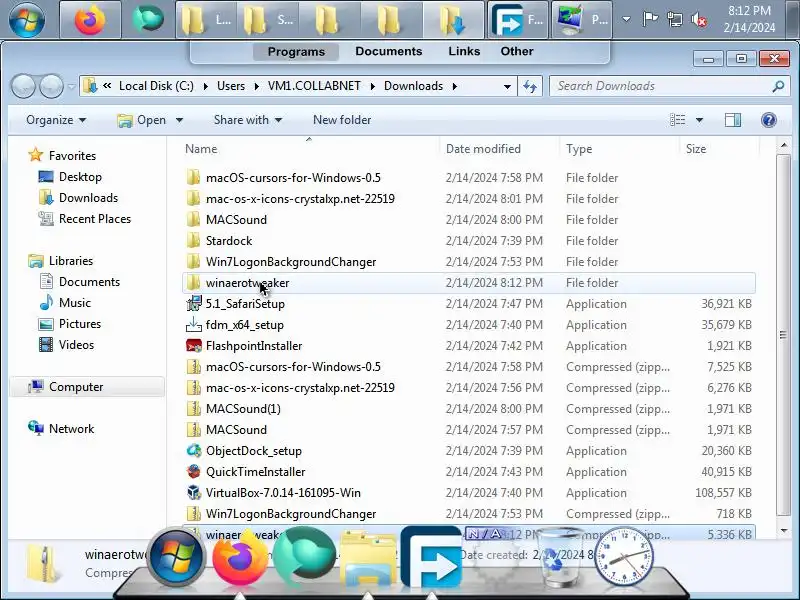Switch to the 'L...' folder window in taskbar
800x600 pixels.
pyautogui.click(x=207, y=20)
